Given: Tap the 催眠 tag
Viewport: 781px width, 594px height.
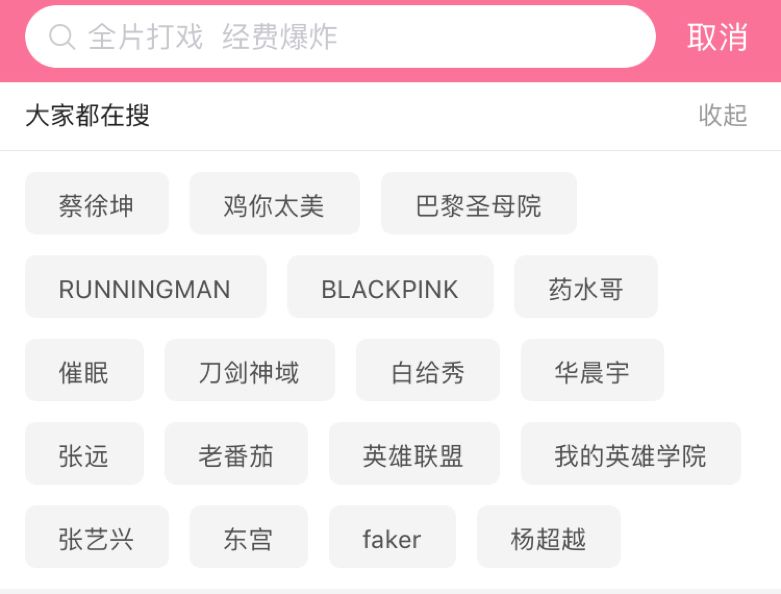Looking at the screenshot, I should pos(84,373).
